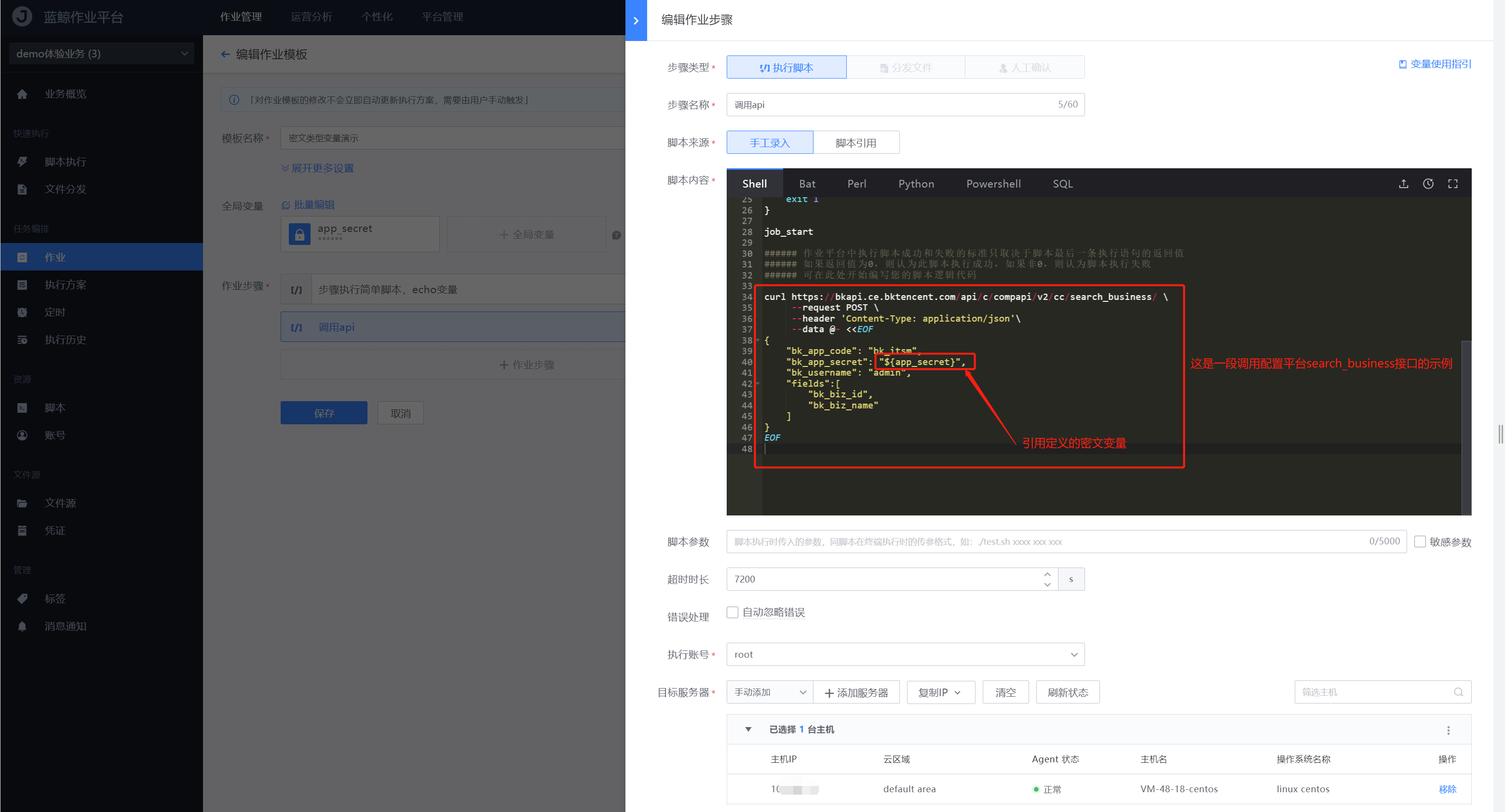Click the 清空 button

pyautogui.click(x=1005, y=691)
